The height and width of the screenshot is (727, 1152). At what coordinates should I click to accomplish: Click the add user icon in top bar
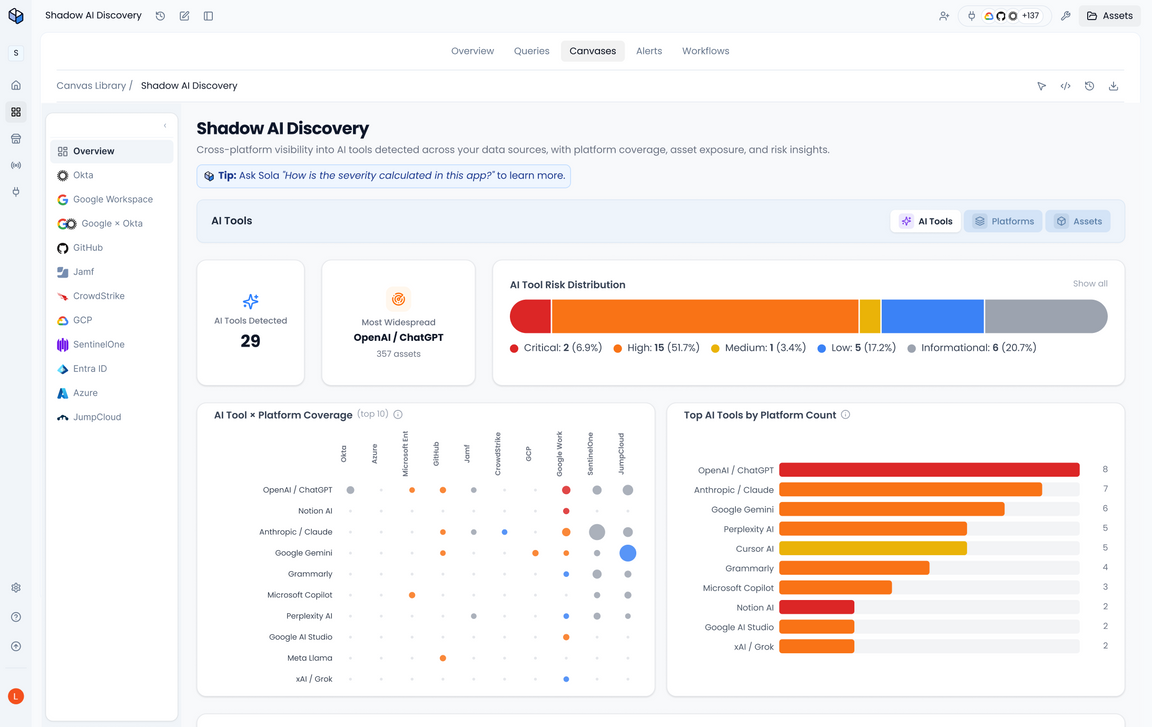tap(944, 15)
